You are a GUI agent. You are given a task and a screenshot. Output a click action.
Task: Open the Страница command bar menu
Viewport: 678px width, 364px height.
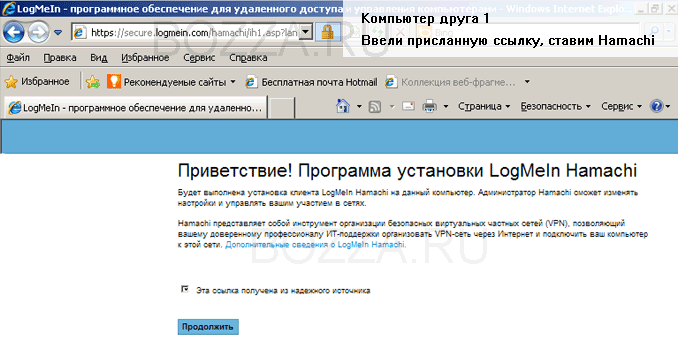(x=484, y=106)
